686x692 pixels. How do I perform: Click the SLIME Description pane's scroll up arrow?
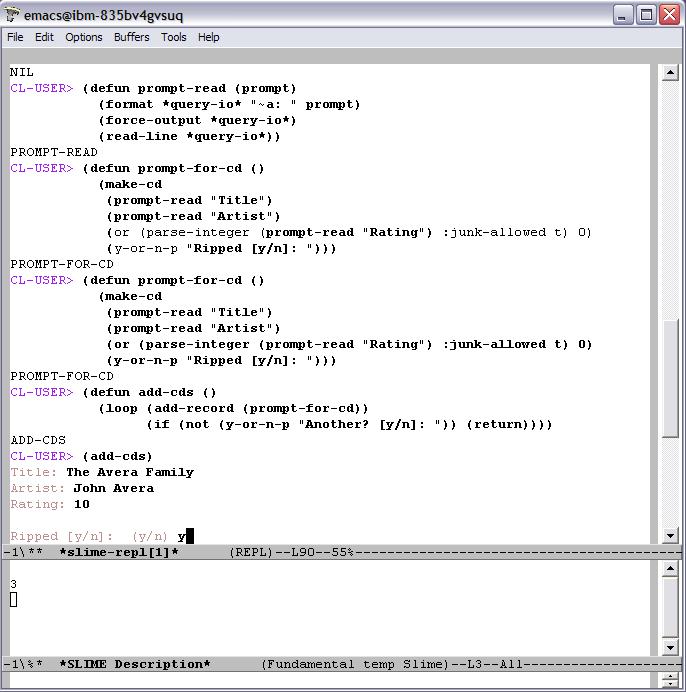tap(671, 569)
